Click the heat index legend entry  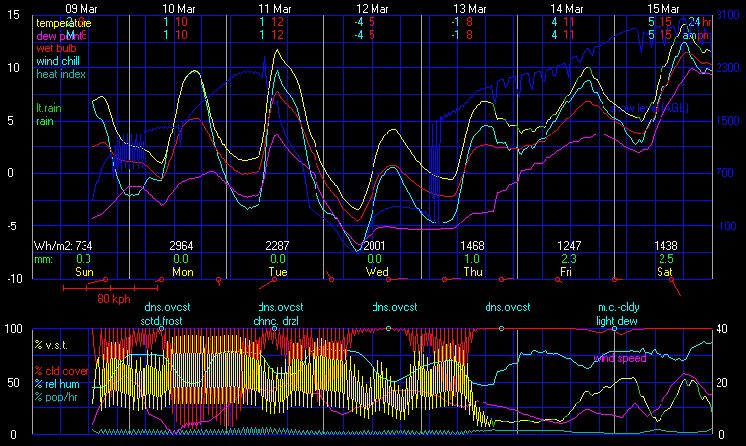coord(61,74)
